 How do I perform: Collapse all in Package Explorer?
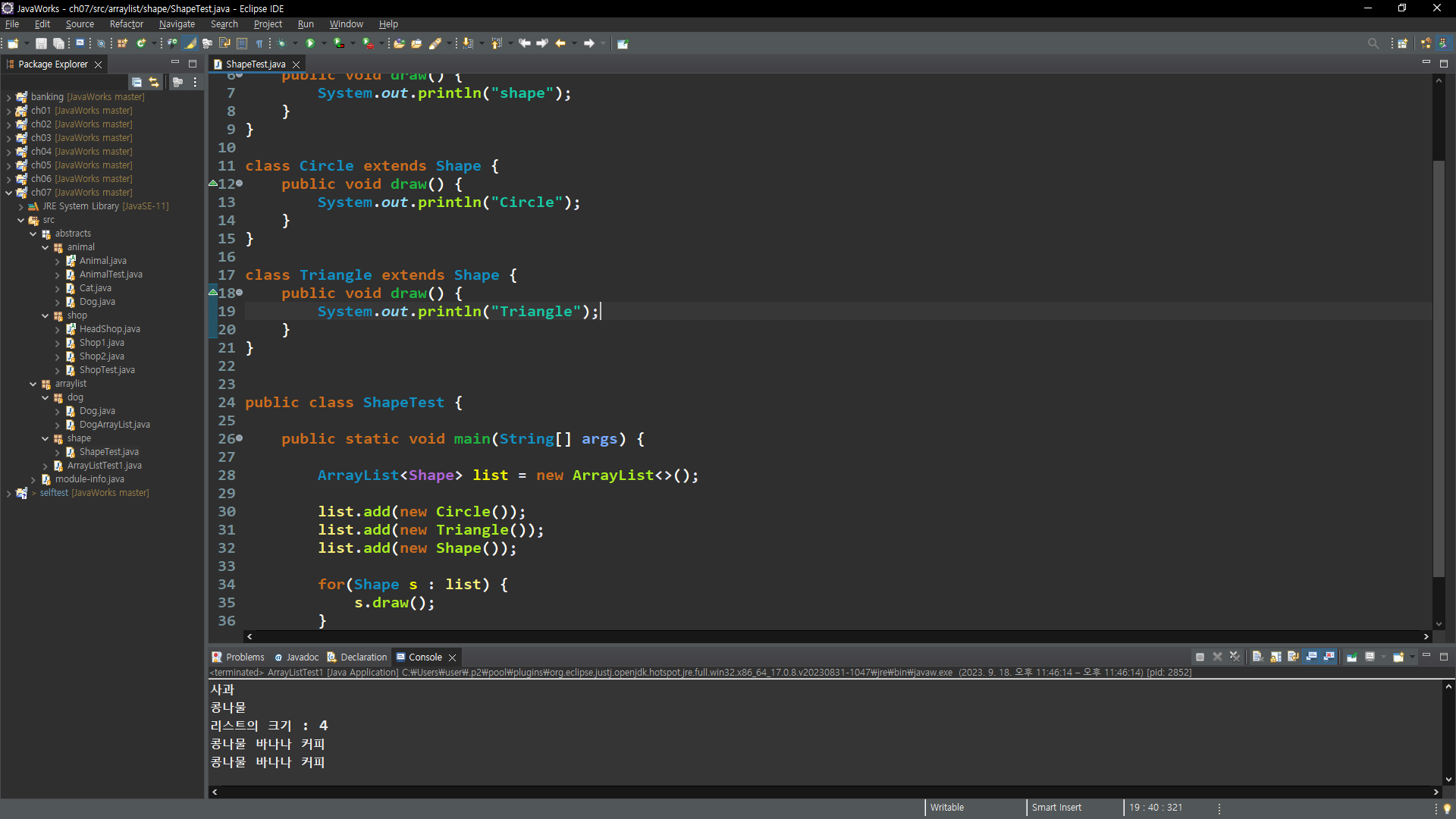(x=136, y=82)
